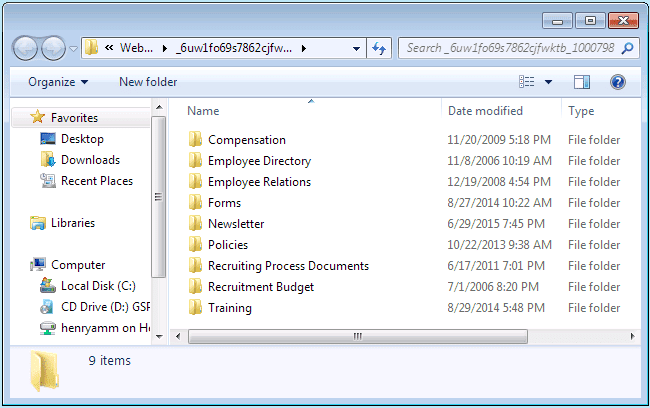650x408 pixels.
Task: Select the Newsletter folder
Action: (236, 224)
